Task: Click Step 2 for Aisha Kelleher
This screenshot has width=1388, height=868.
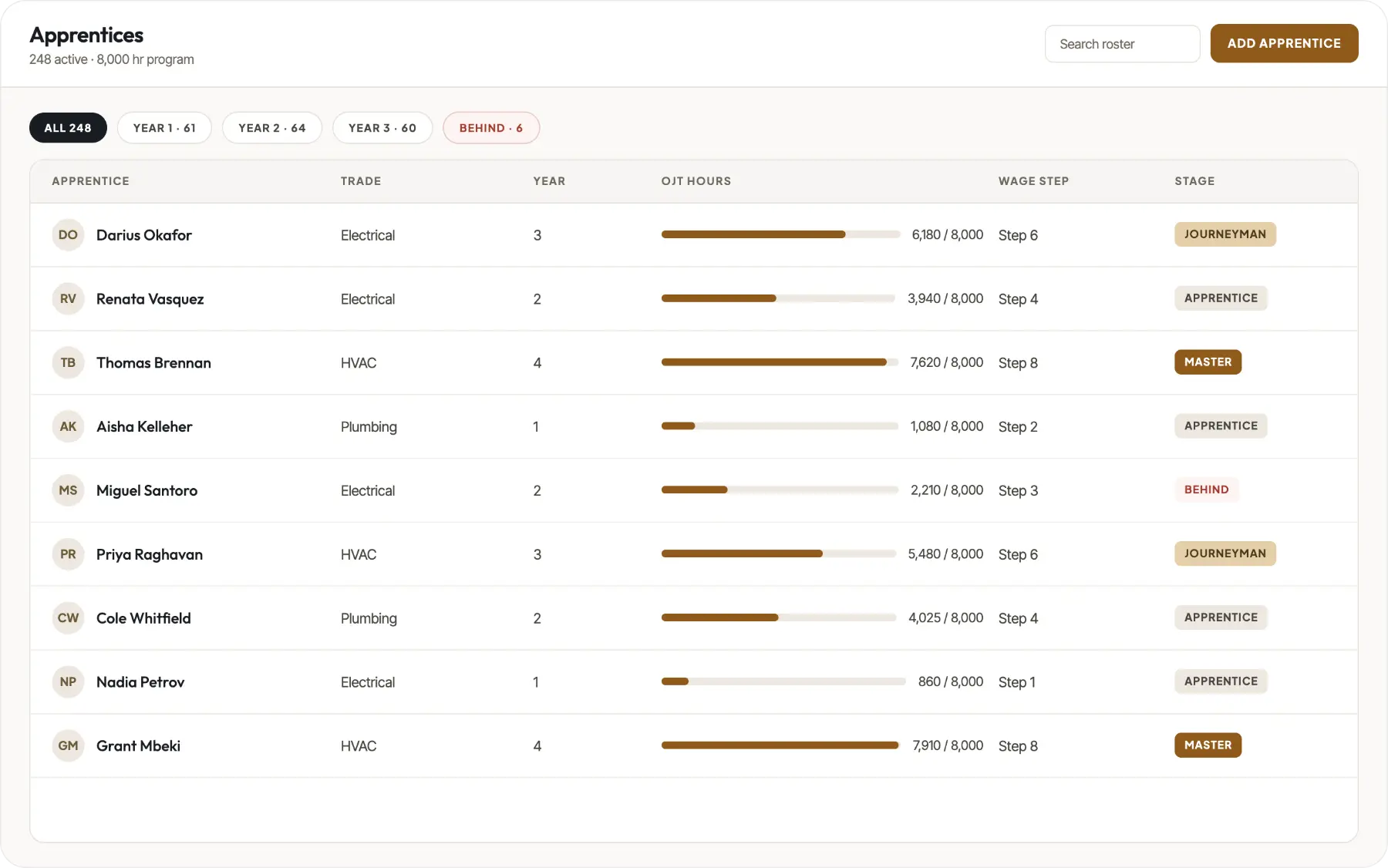Action: tap(1018, 427)
